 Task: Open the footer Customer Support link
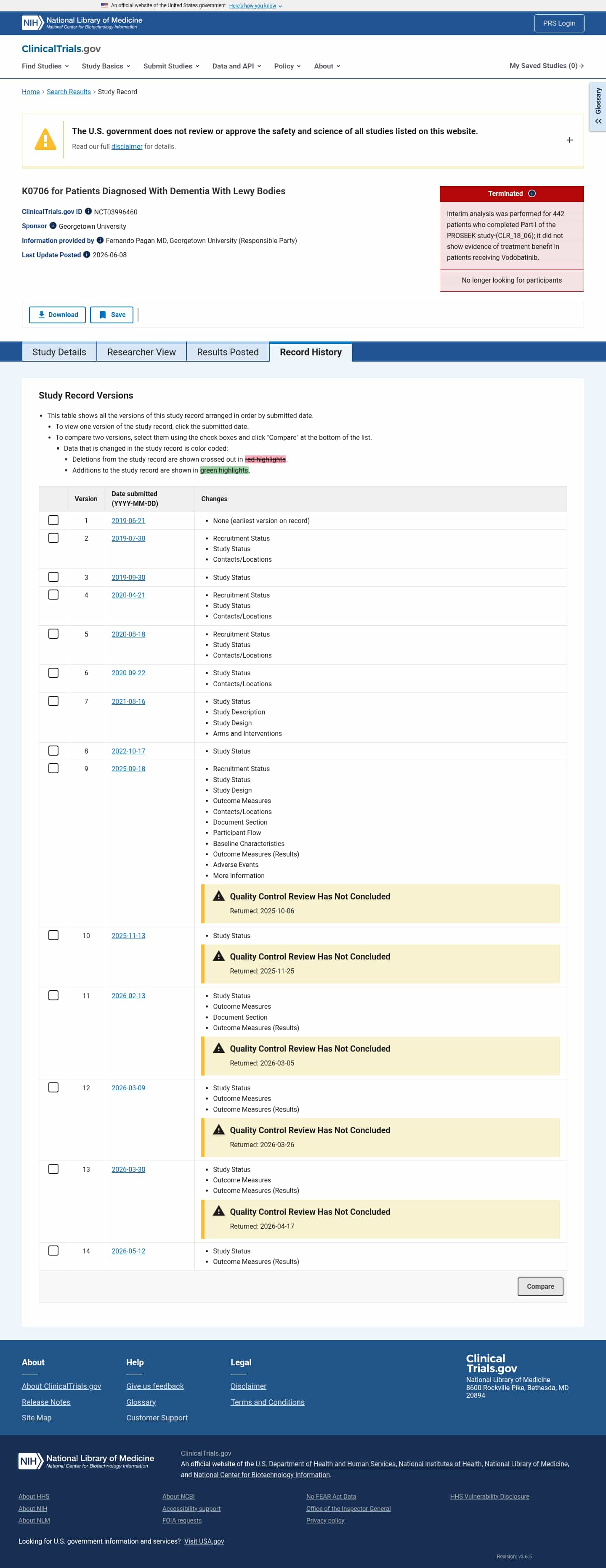pos(157,1417)
